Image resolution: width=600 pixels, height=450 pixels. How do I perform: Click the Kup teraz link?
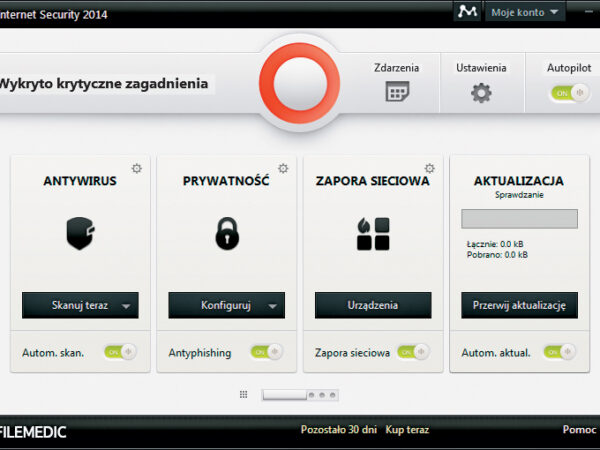(x=407, y=430)
